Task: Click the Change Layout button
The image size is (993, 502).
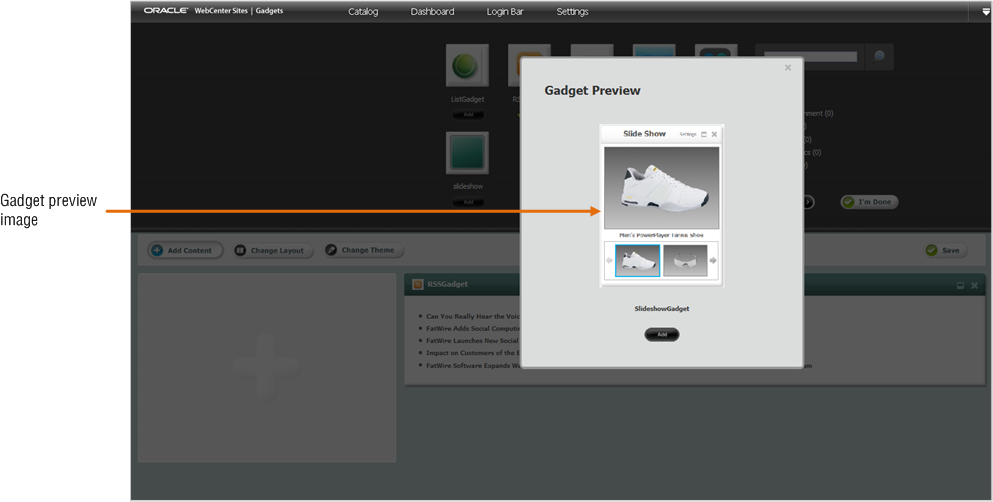Action: (273, 251)
